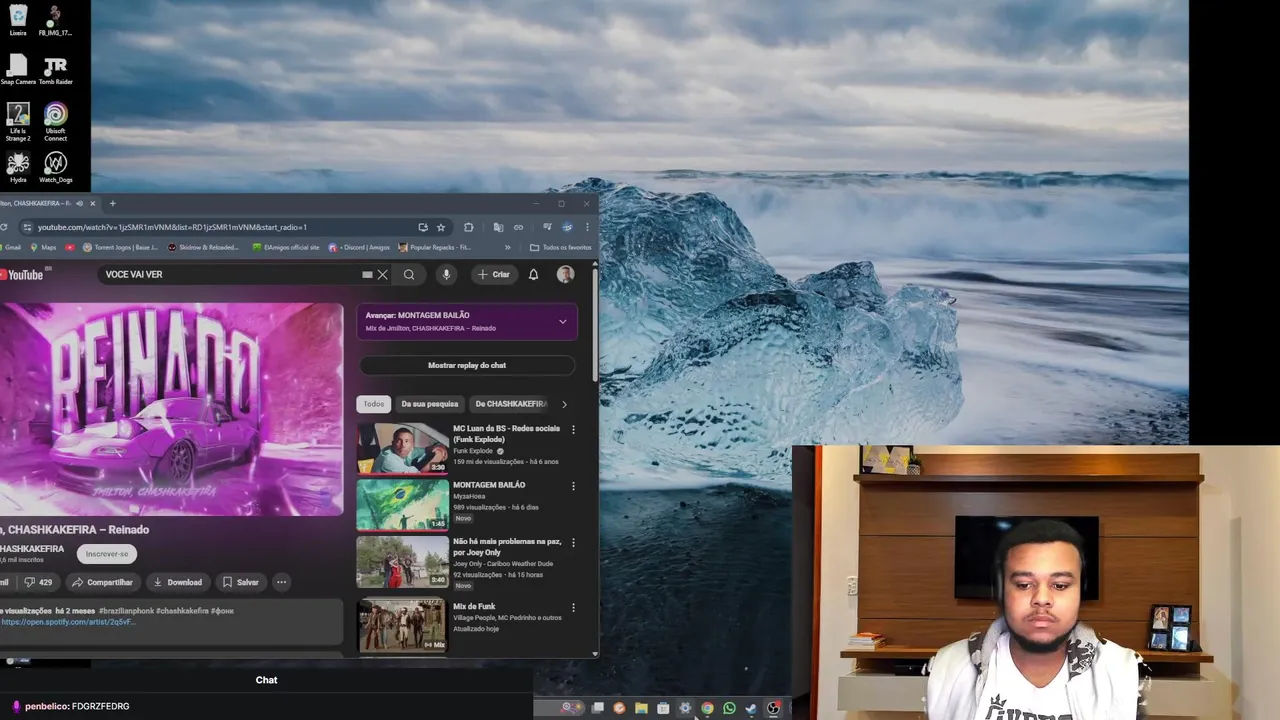Viewport: 1280px width, 720px height.
Task: Open the Skidrow & Reloaded bookmark
Action: point(204,247)
